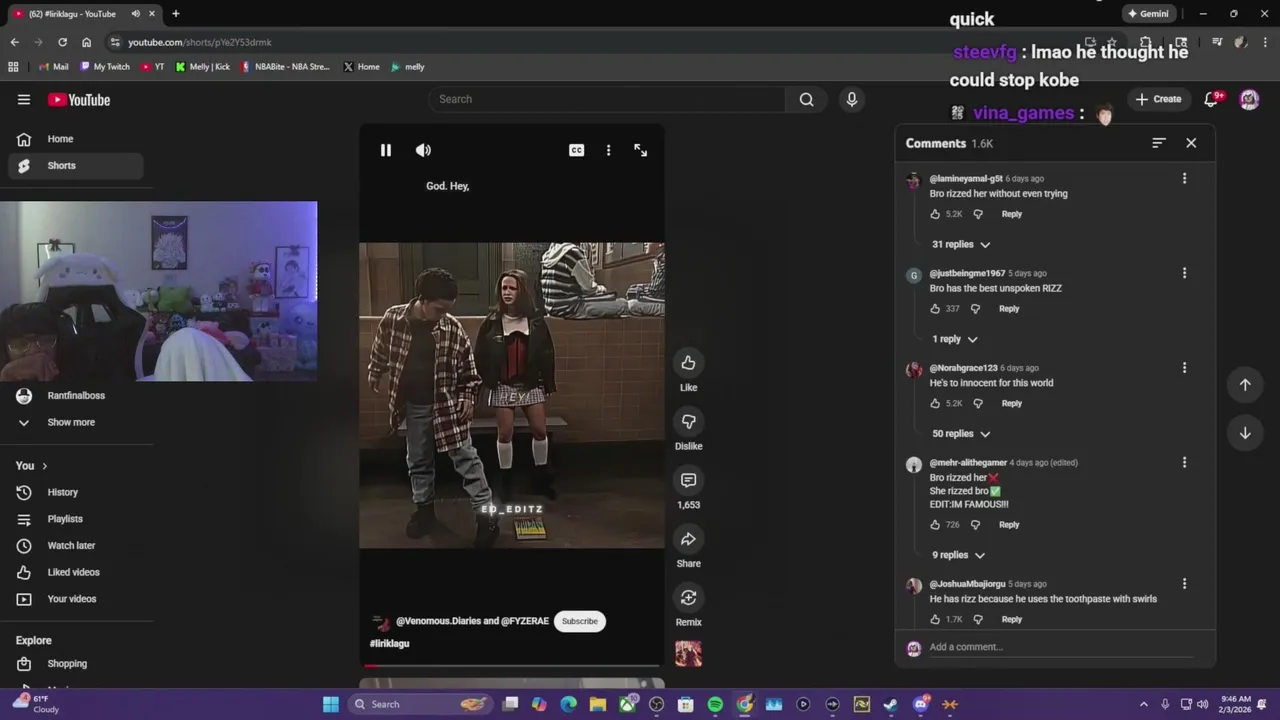
Task: Expand Show more subscriptions
Action: click(x=76, y=422)
